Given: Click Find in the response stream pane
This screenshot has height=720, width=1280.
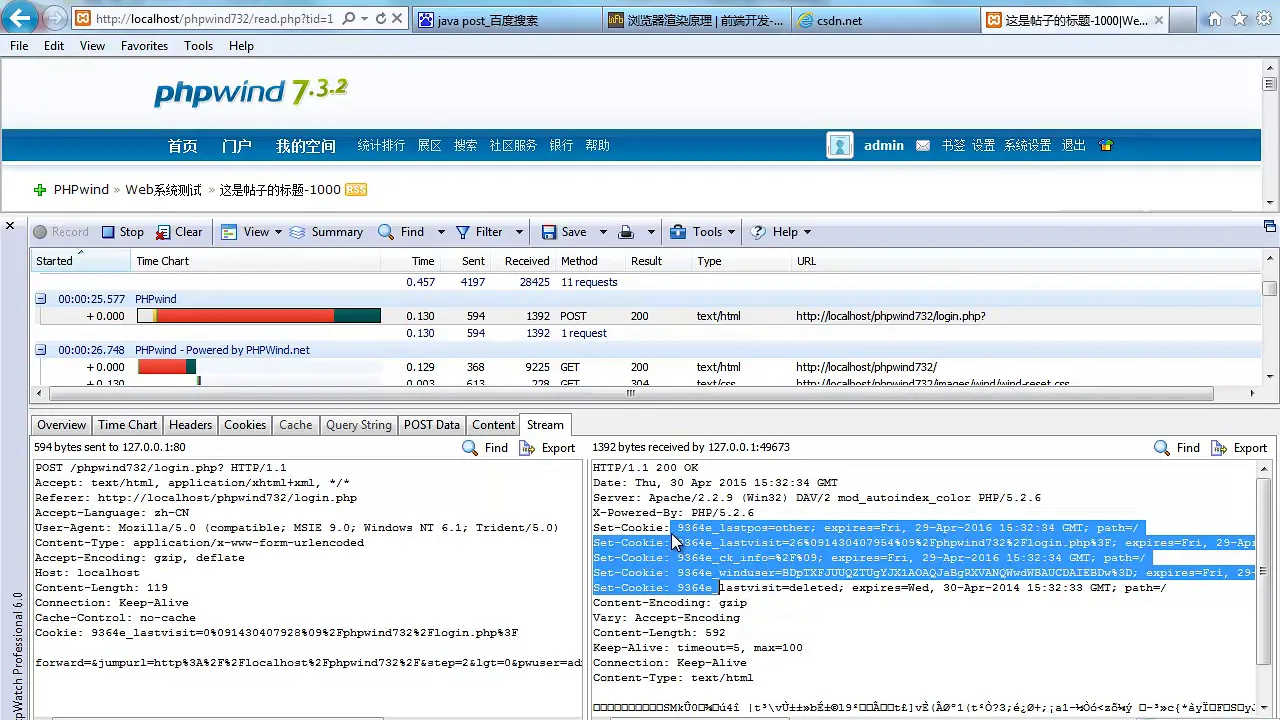Looking at the screenshot, I should click(x=1177, y=448).
